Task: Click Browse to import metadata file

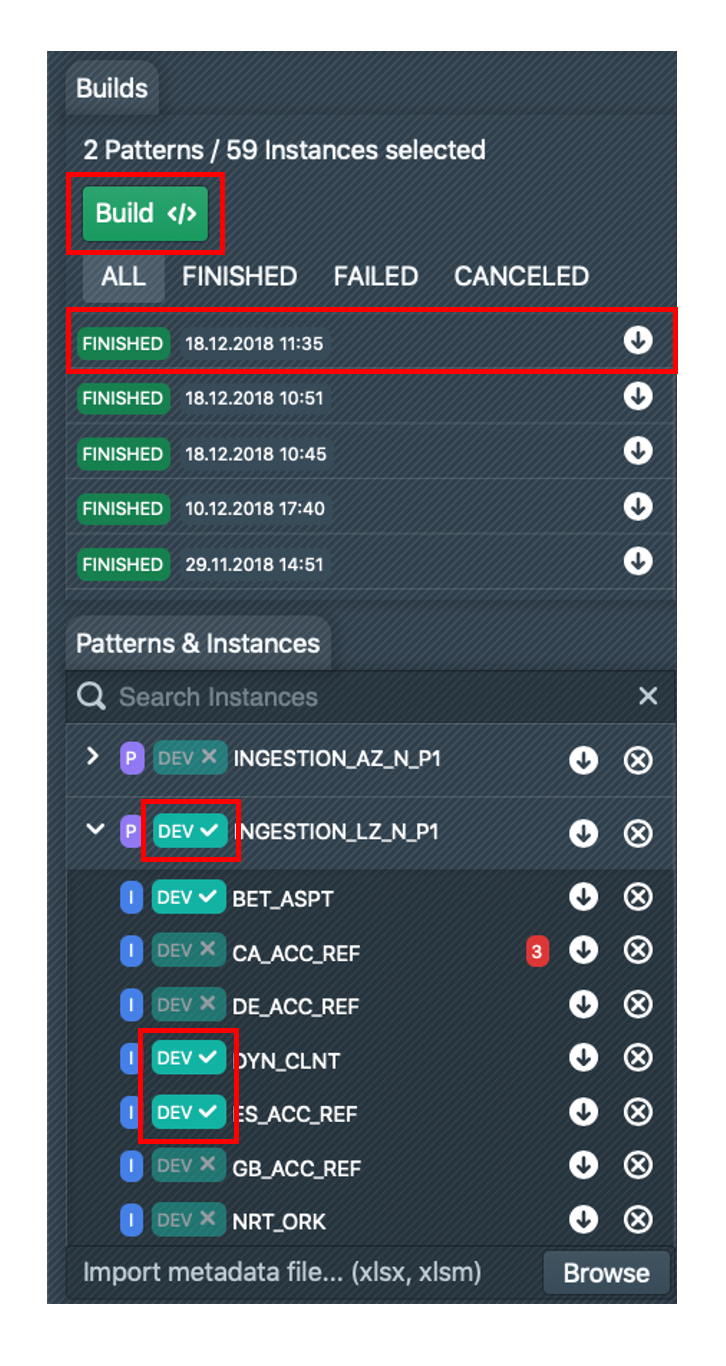Action: pos(606,1273)
